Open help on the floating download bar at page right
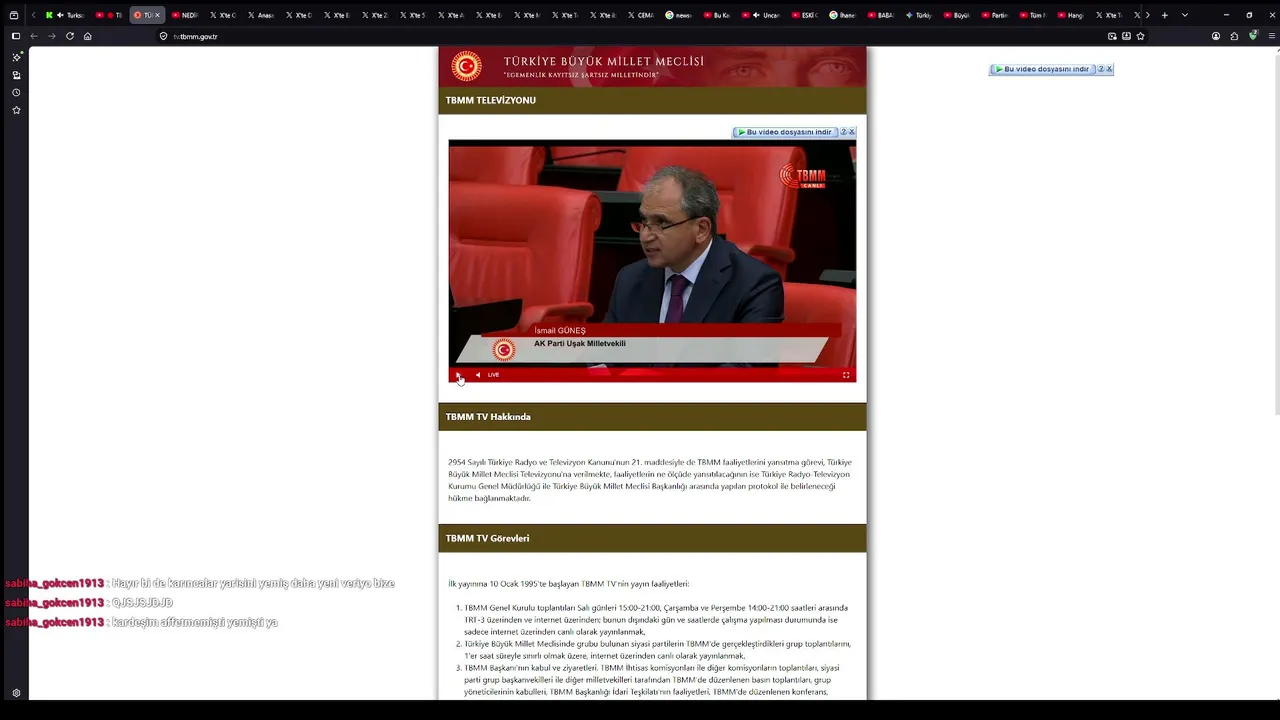 point(1101,69)
